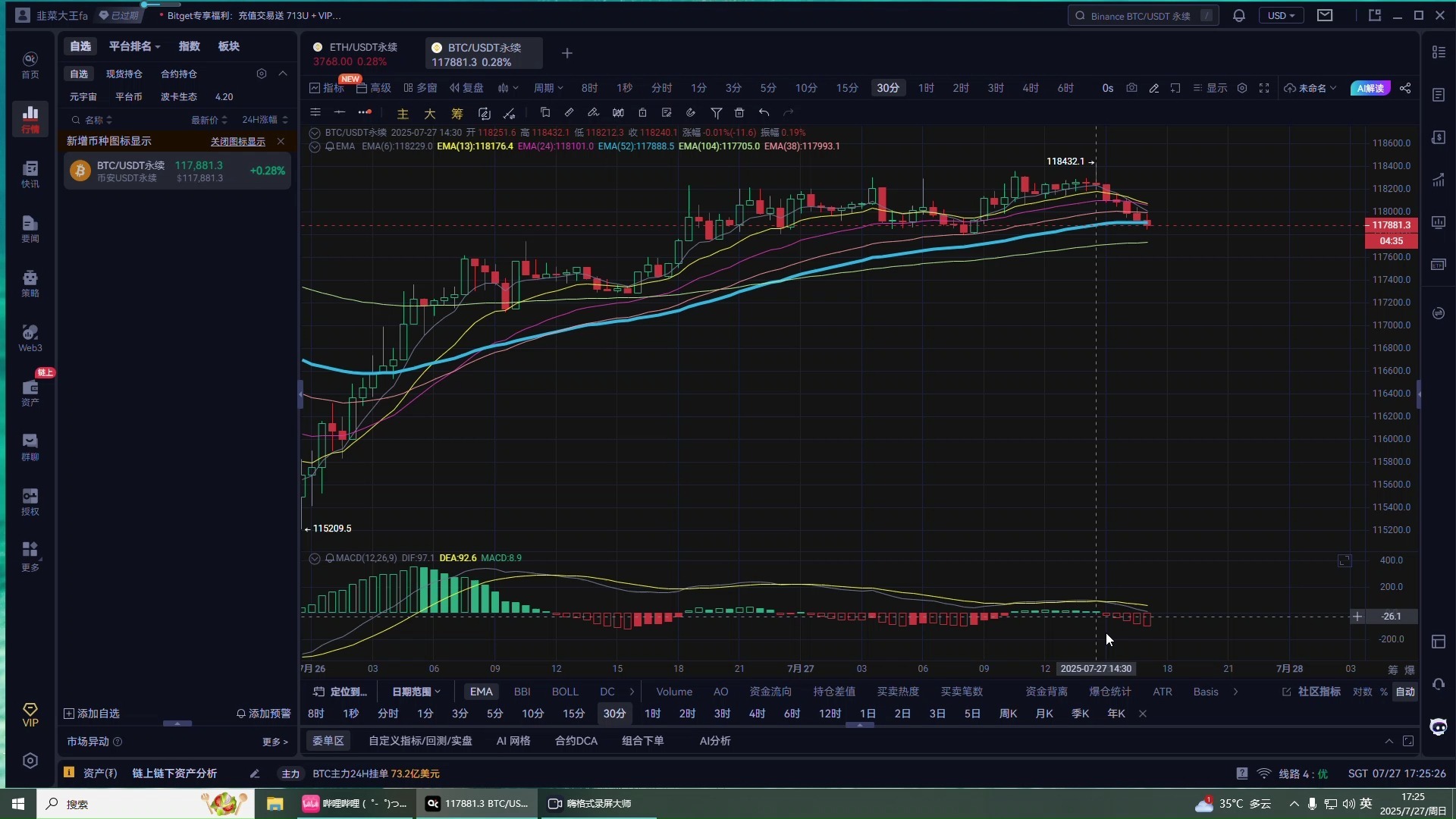Toggle the EMA indicator at chart bottom
1456x819 pixels.
pos(482,692)
